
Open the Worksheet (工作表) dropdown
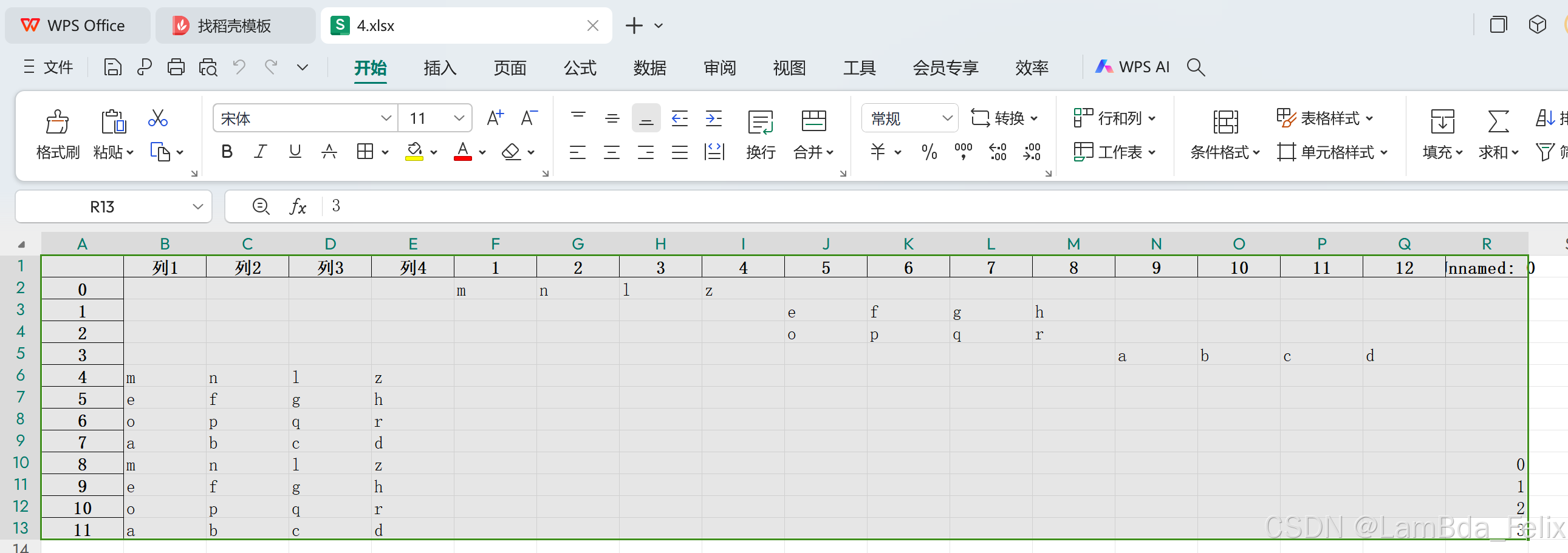pos(1115,152)
